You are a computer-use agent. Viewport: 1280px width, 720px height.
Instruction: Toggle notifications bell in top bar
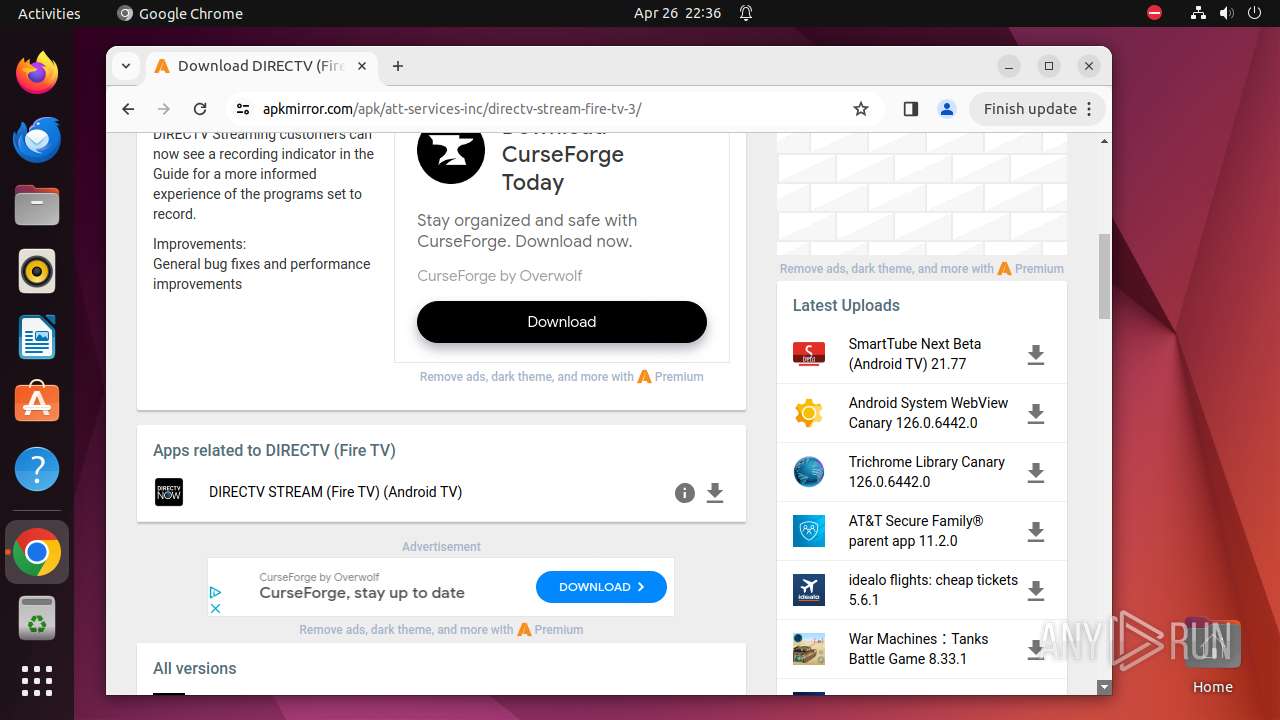pyautogui.click(x=746, y=13)
